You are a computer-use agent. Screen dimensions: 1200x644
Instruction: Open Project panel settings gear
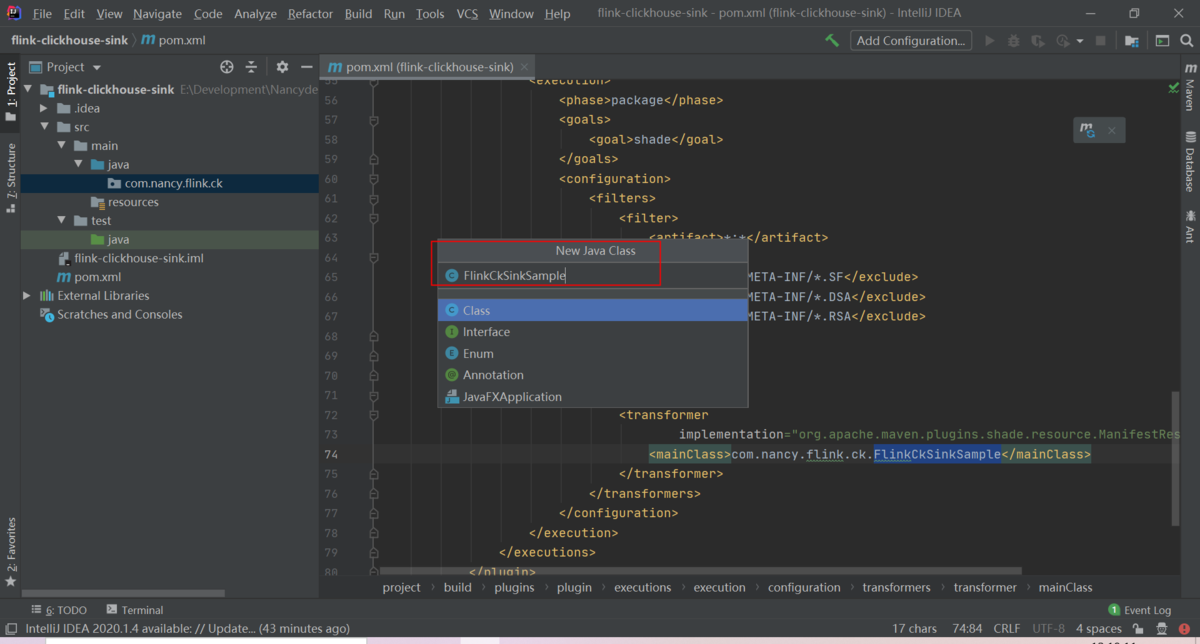click(x=282, y=67)
